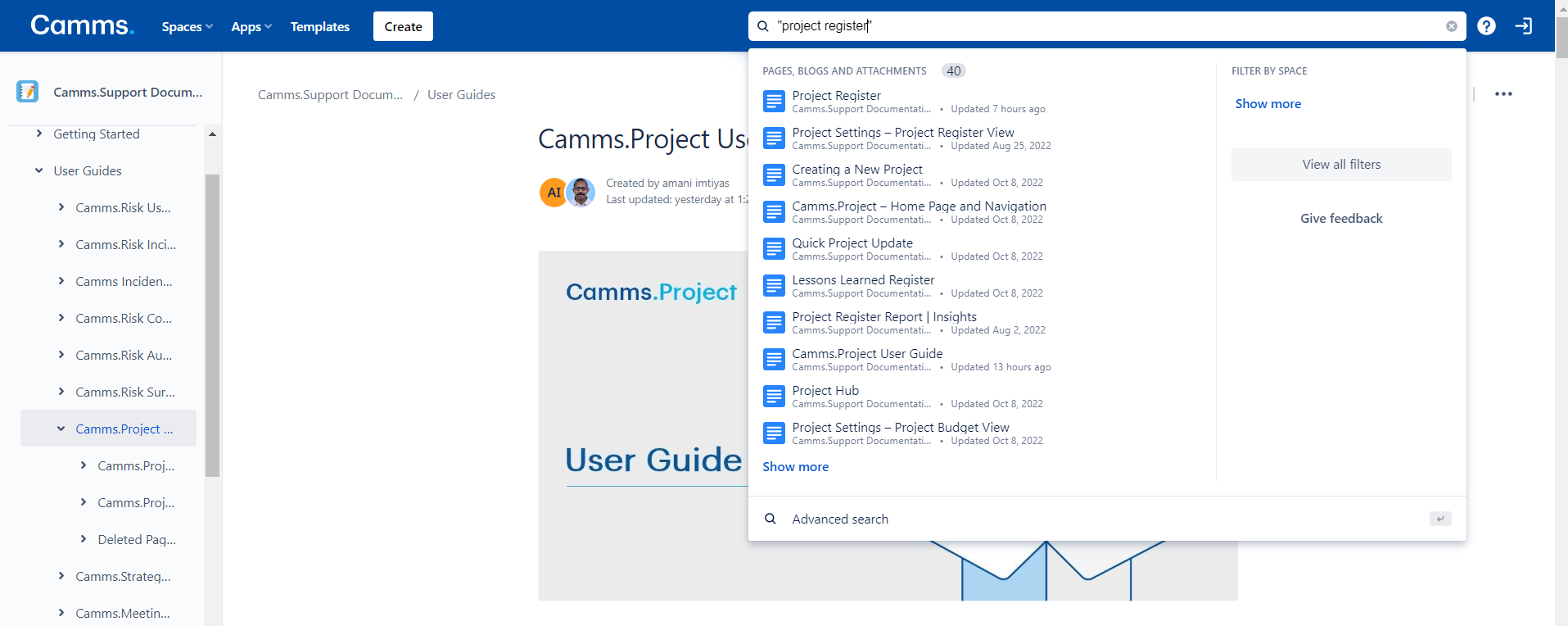Click the Camms logo in header
Screen dimensions: 1568x626
(82, 25)
